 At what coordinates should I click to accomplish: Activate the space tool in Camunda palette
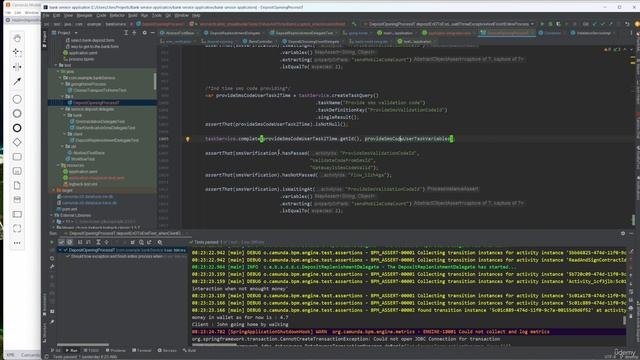pos(17,67)
